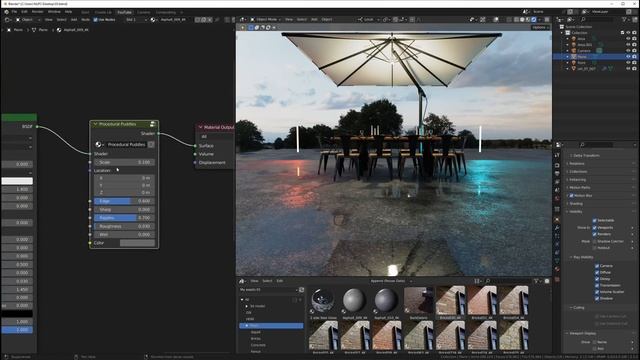Expand the All catalog in asset browser

point(242,300)
